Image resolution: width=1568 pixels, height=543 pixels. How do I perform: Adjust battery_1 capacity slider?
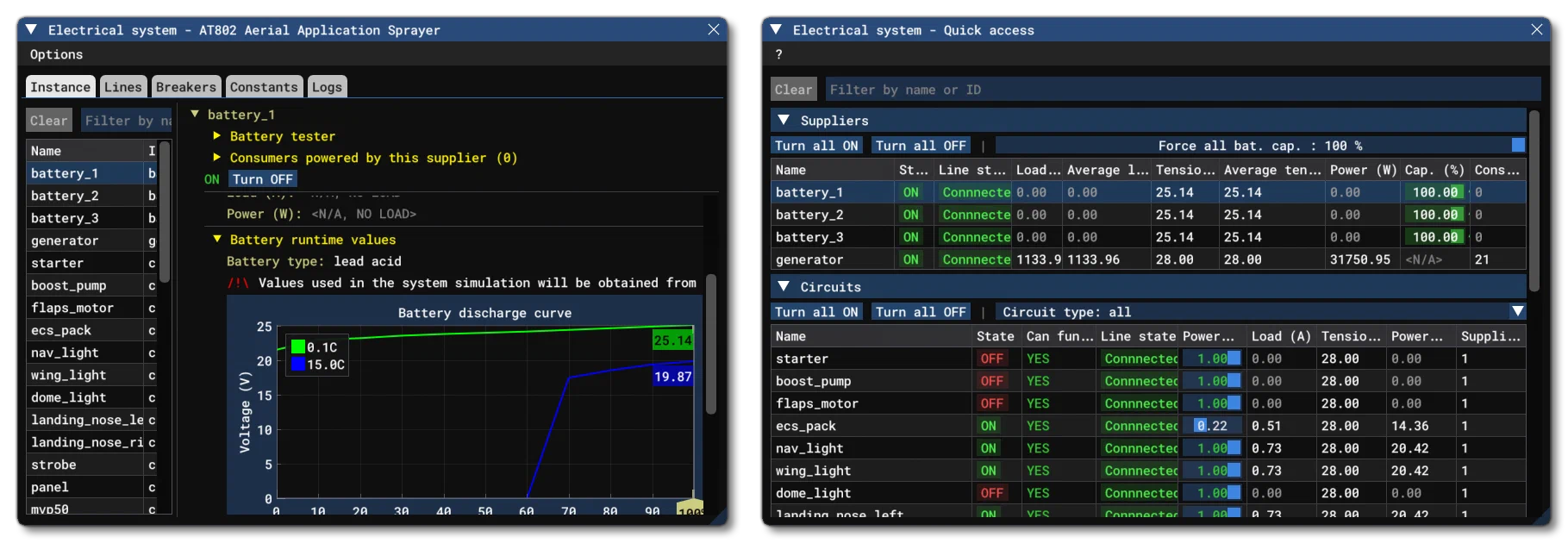1434,192
